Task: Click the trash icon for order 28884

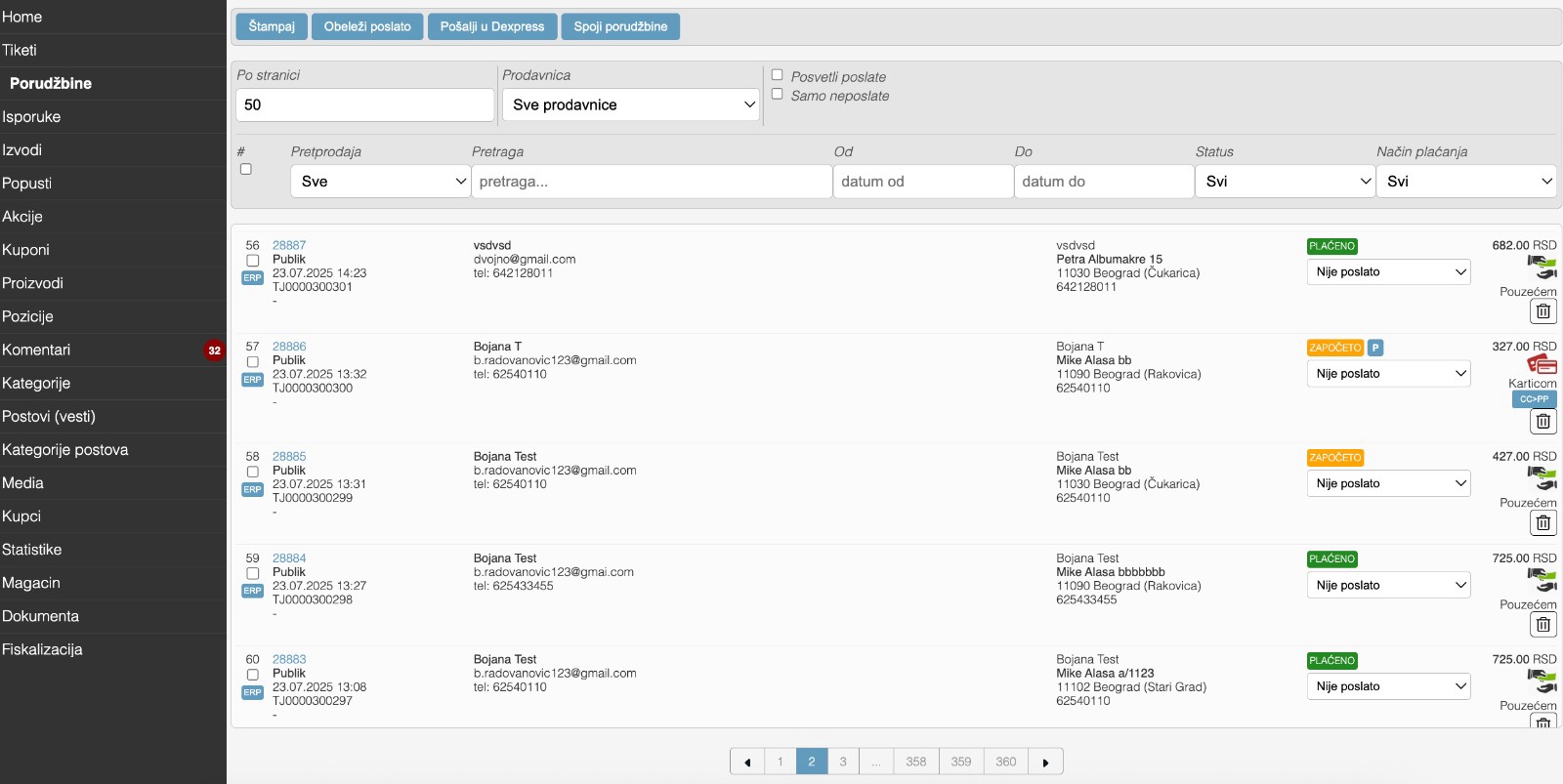Action: click(1542, 625)
